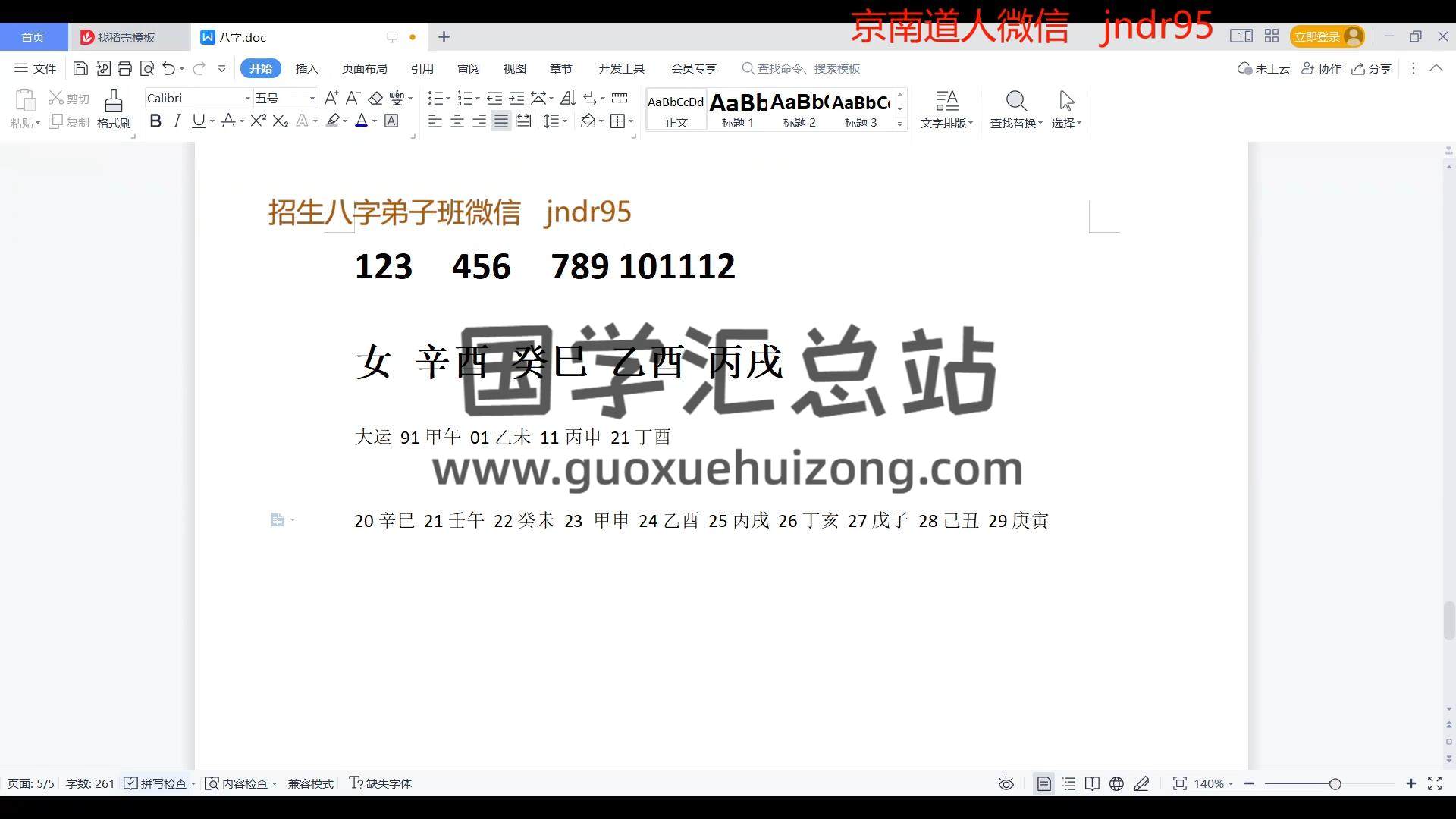
Task: Click the 分享 share button
Action: 1372,68
